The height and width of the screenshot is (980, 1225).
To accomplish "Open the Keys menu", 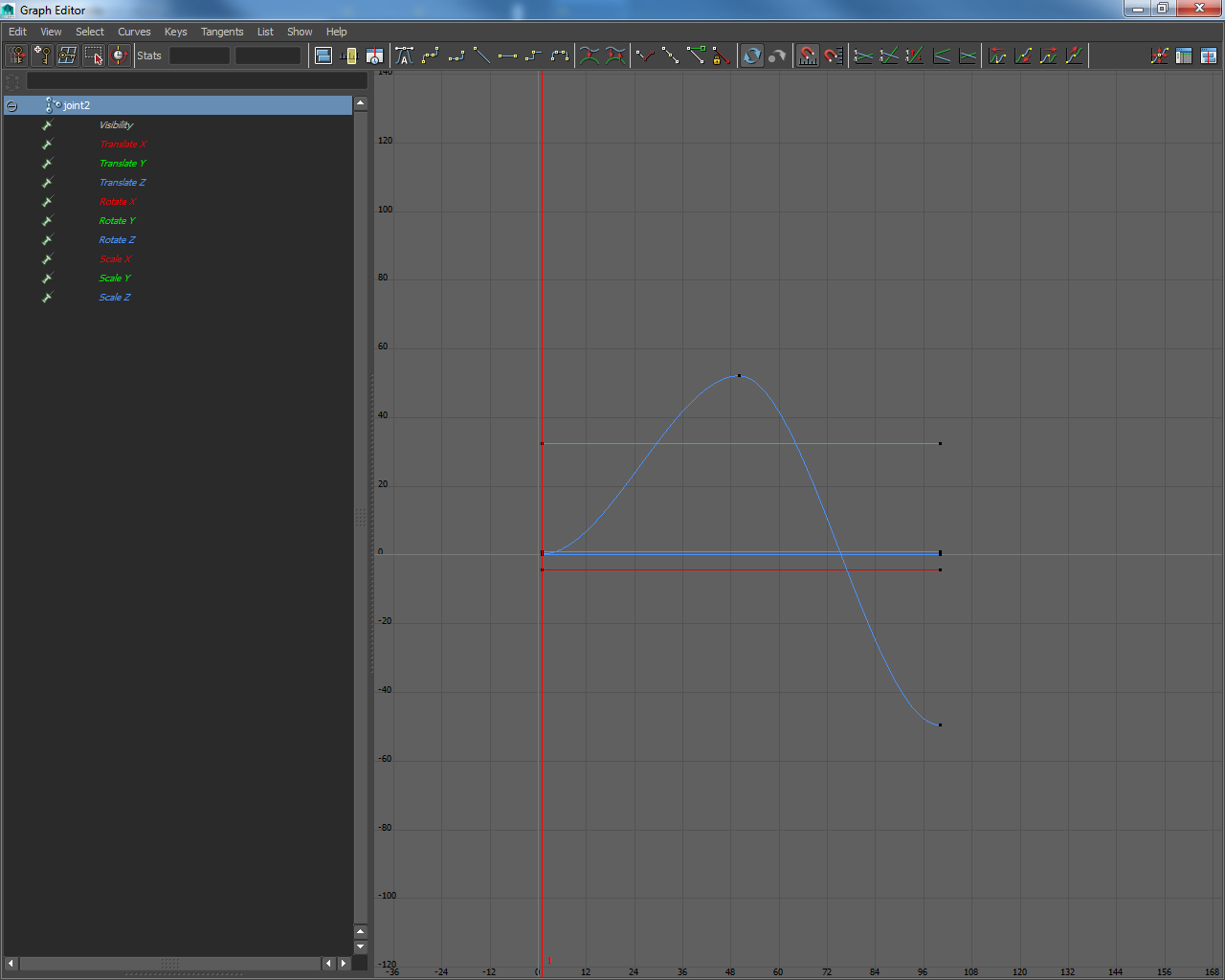I will point(175,32).
